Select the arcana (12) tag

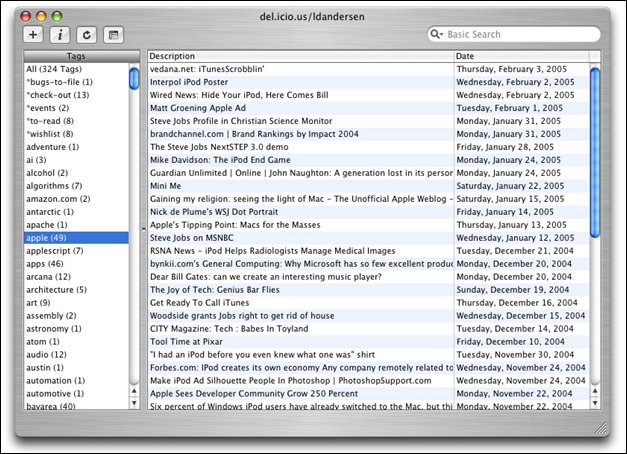pyautogui.click(x=76, y=277)
